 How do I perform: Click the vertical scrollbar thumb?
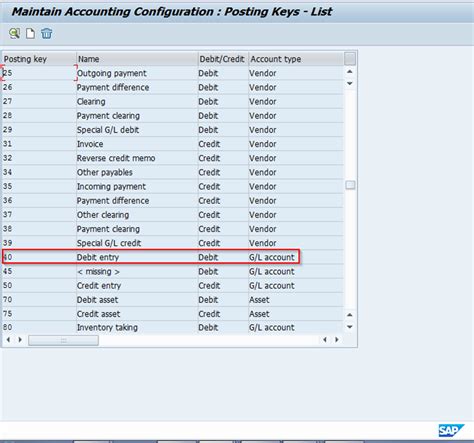[x=350, y=185]
